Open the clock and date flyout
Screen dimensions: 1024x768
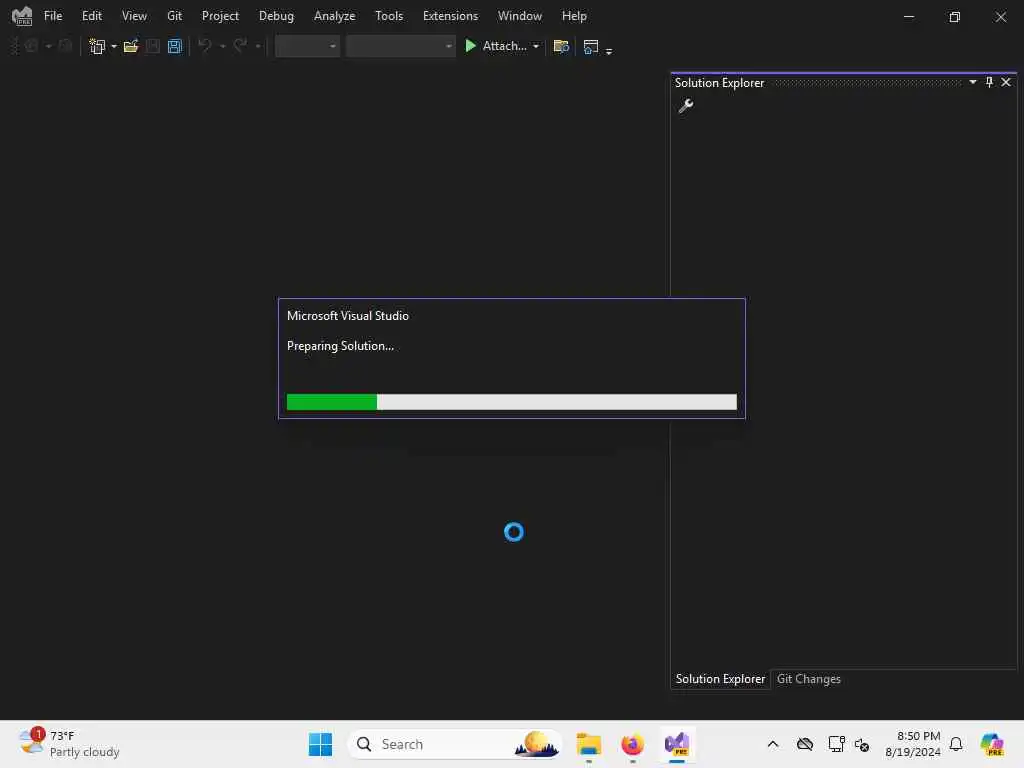pos(912,744)
